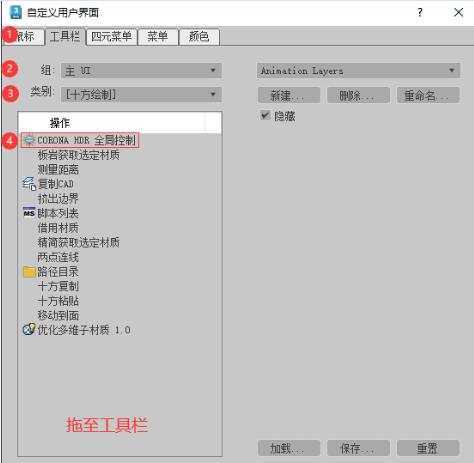Select the 借用材质 action
474x463 pixels.
(58, 228)
